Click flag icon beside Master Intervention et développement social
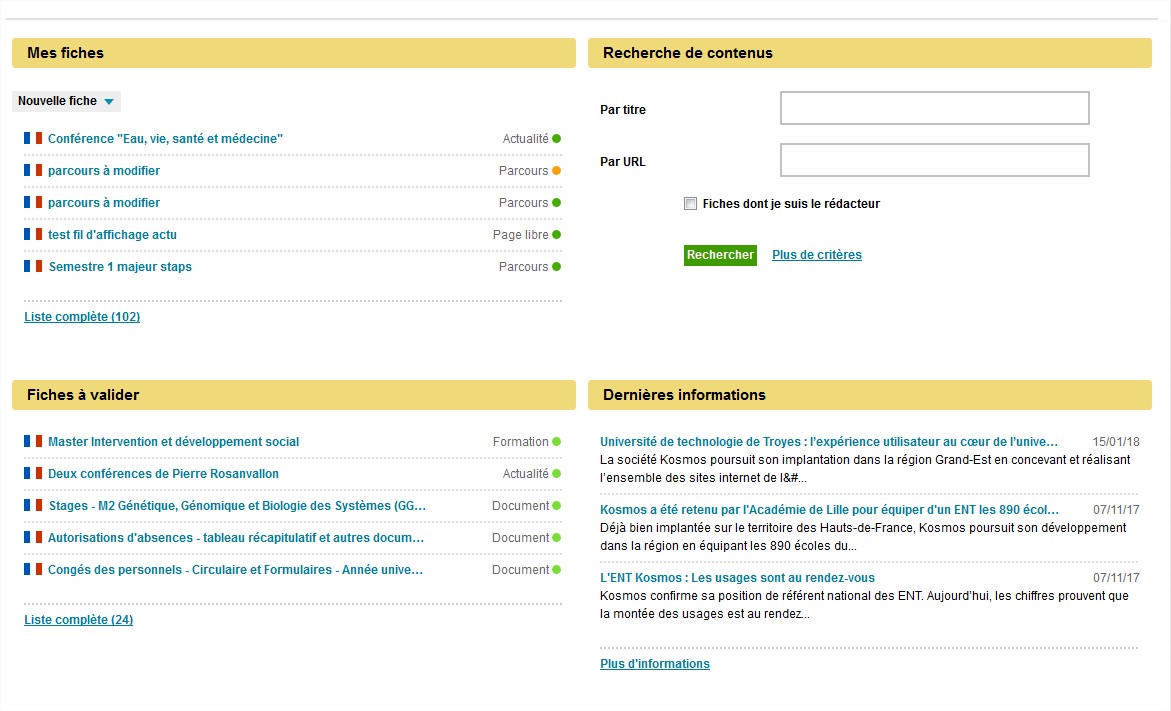1171x711 pixels. point(33,442)
